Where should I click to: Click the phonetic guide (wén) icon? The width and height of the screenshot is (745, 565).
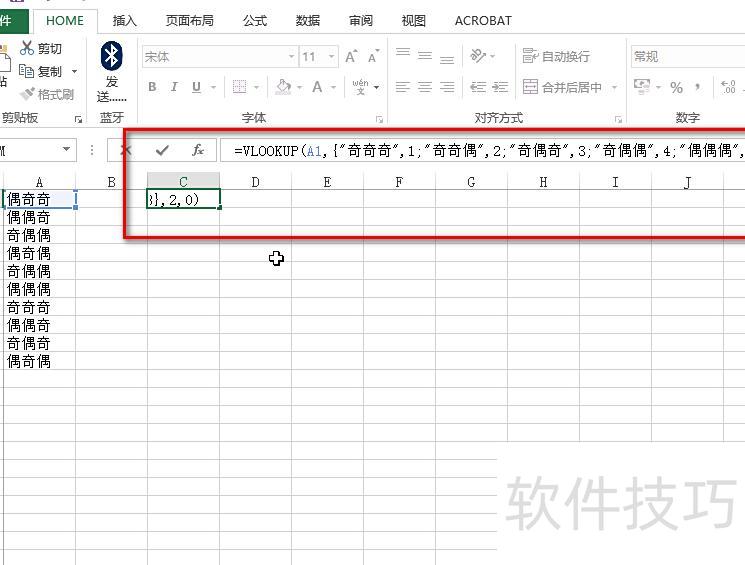361,87
